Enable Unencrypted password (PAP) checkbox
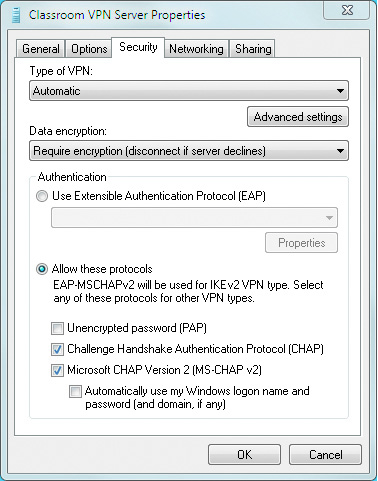The height and width of the screenshot is (481, 378). click(x=57, y=328)
